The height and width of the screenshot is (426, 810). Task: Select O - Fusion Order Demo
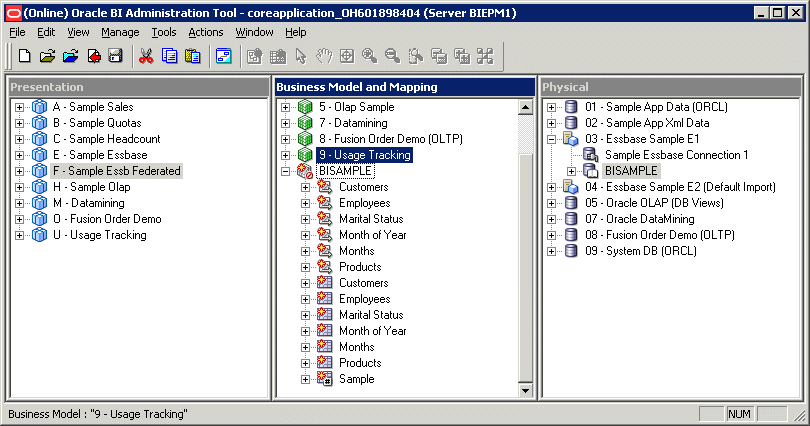(x=107, y=219)
